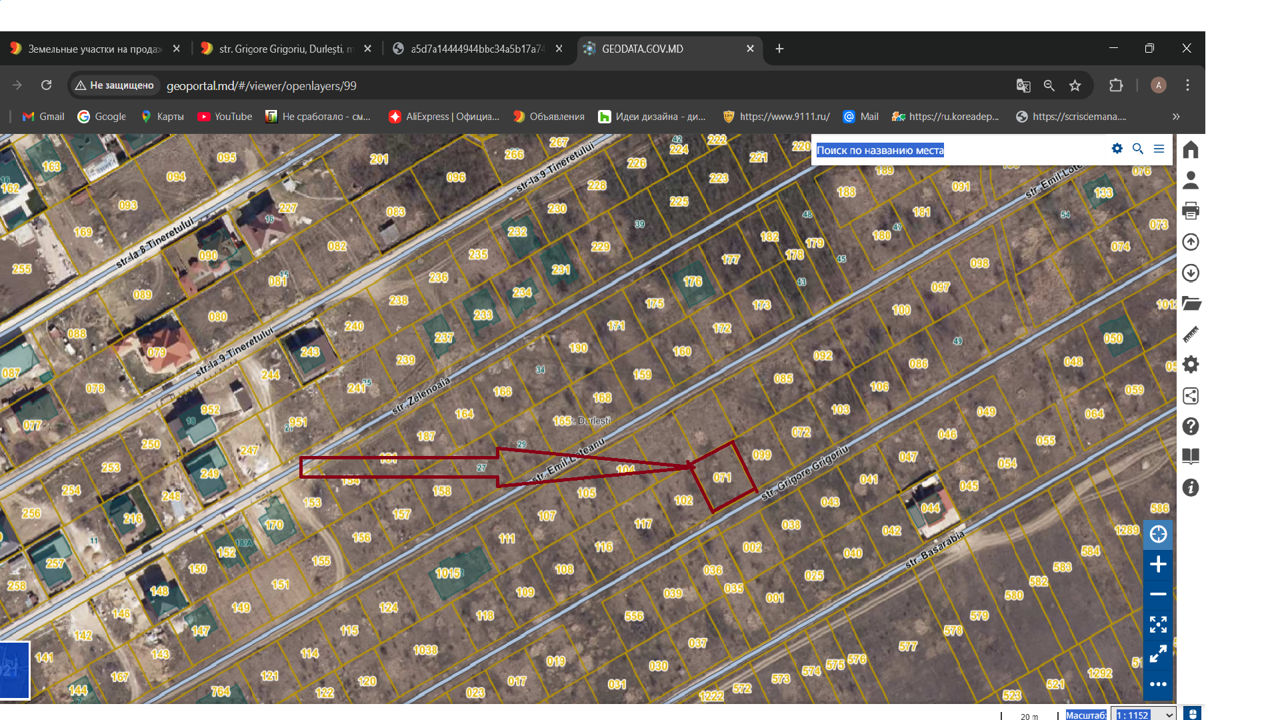Click the 'Поиск по названию места' search field
The height and width of the screenshot is (720, 1280).
point(960,150)
